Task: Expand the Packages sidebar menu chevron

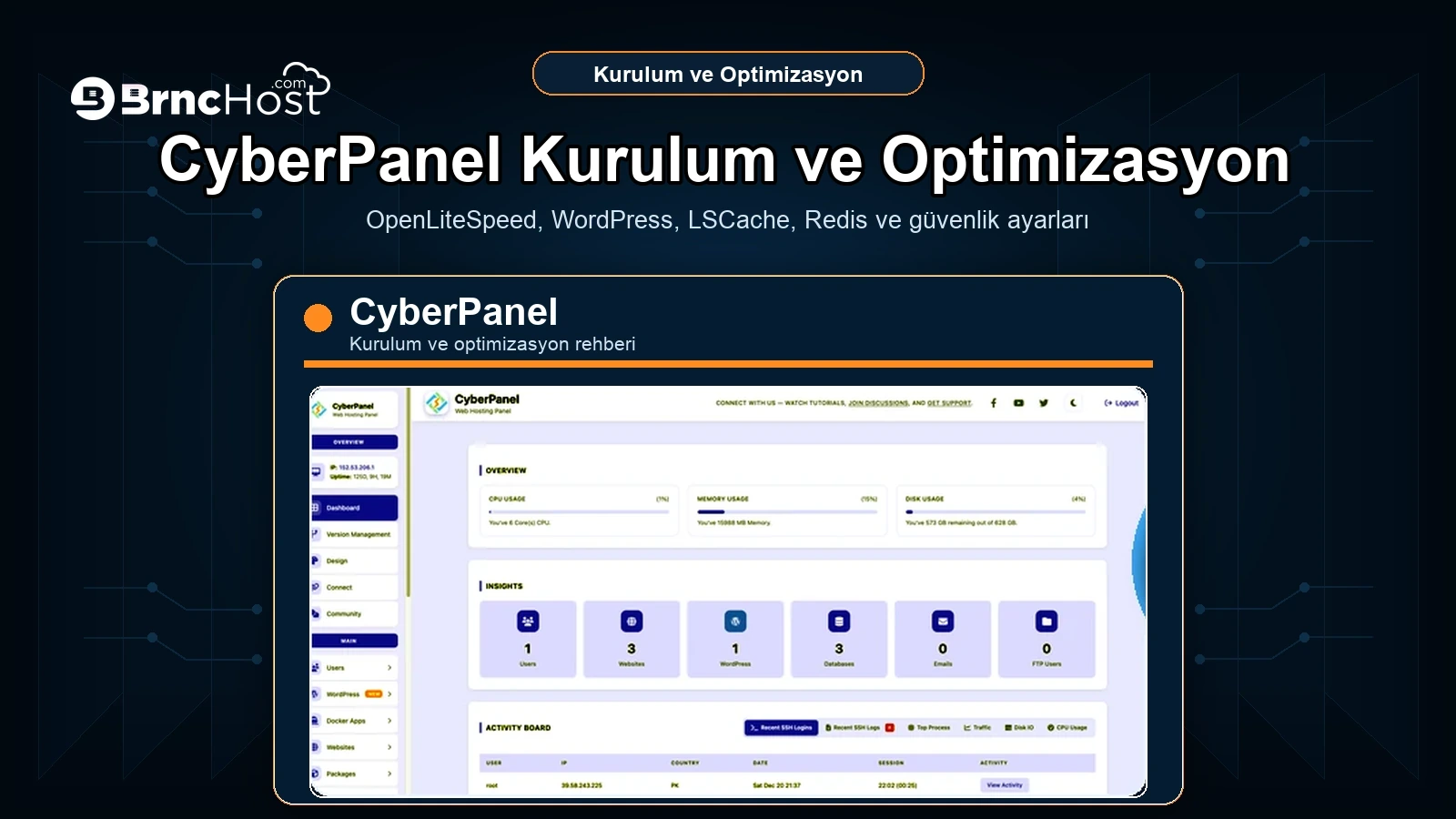Action: coord(389,773)
